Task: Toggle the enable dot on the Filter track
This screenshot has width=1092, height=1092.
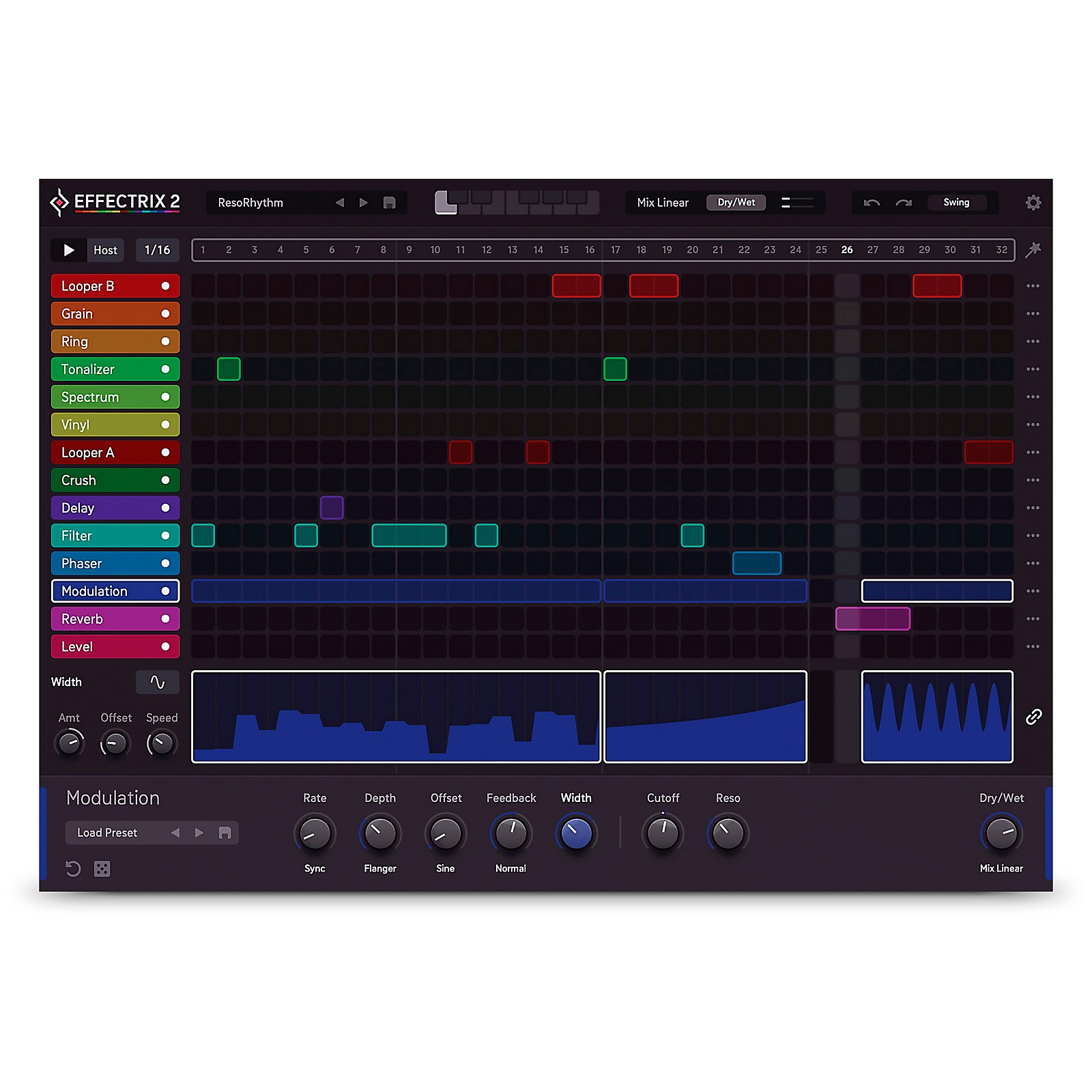Action: [x=164, y=536]
